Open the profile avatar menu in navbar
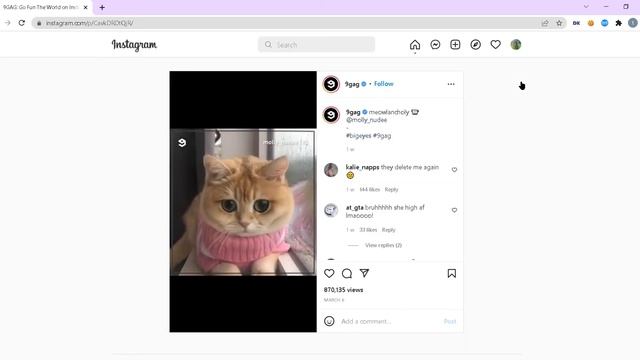Screen dimensions: 640x360 tap(516, 44)
